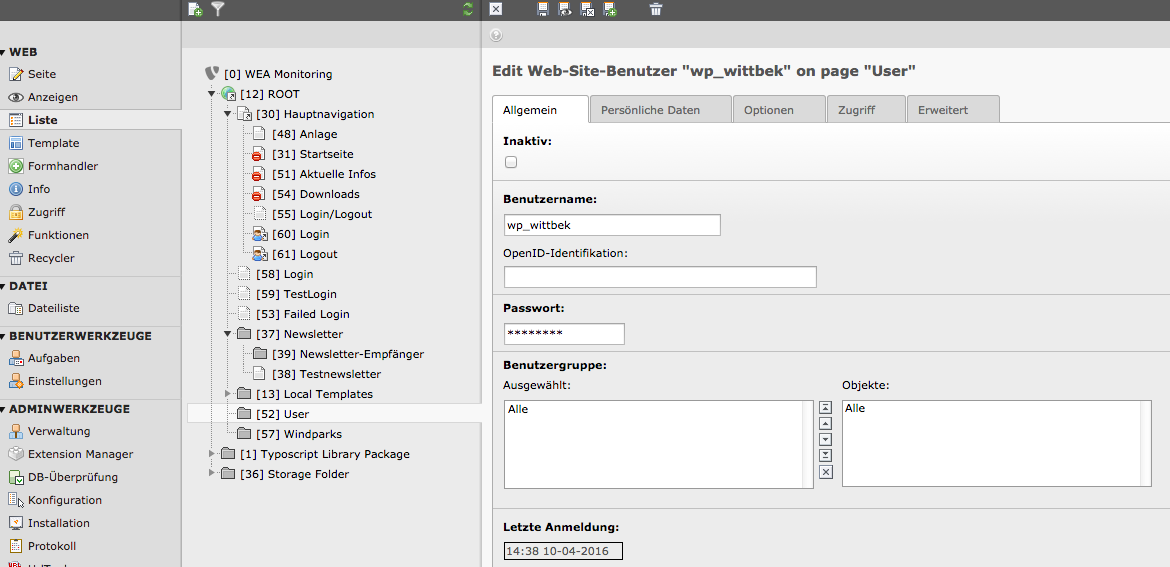1170x567 pixels.
Task: Toggle the Inaktiv checkbox
Action: click(x=511, y=162)
